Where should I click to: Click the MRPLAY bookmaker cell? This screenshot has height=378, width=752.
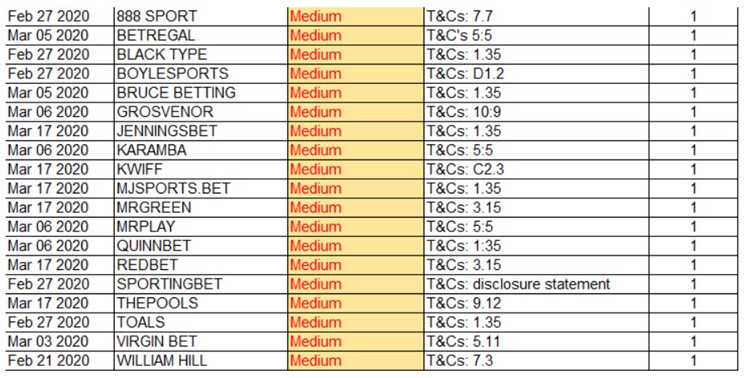201,227
